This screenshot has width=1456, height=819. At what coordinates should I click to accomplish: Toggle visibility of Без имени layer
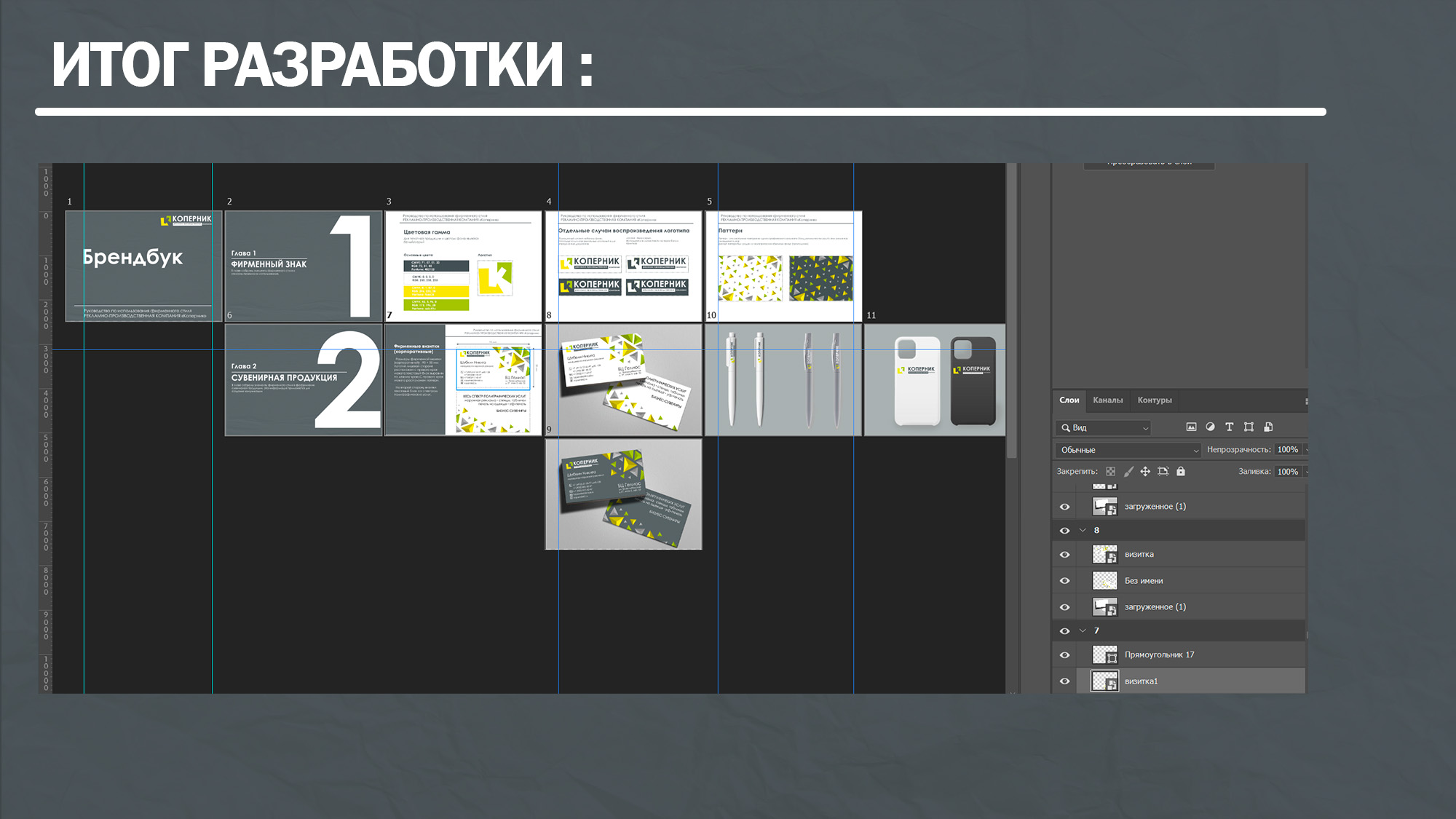pos(1064,581)
